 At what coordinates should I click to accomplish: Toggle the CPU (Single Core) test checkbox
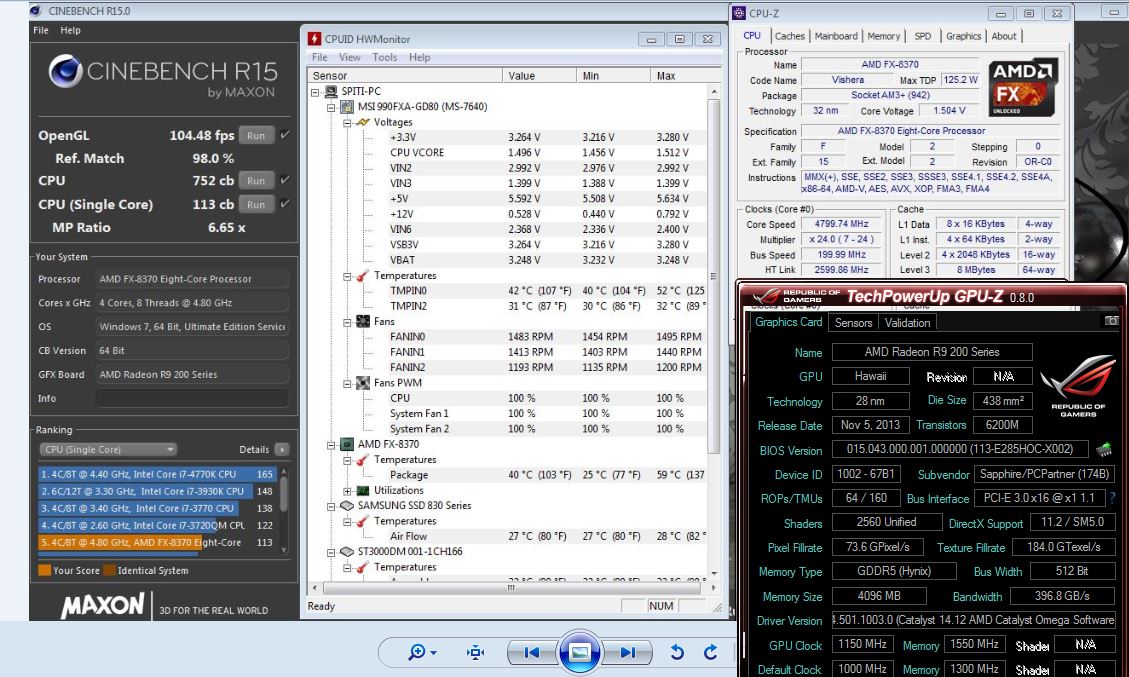[x=285, y=204]
